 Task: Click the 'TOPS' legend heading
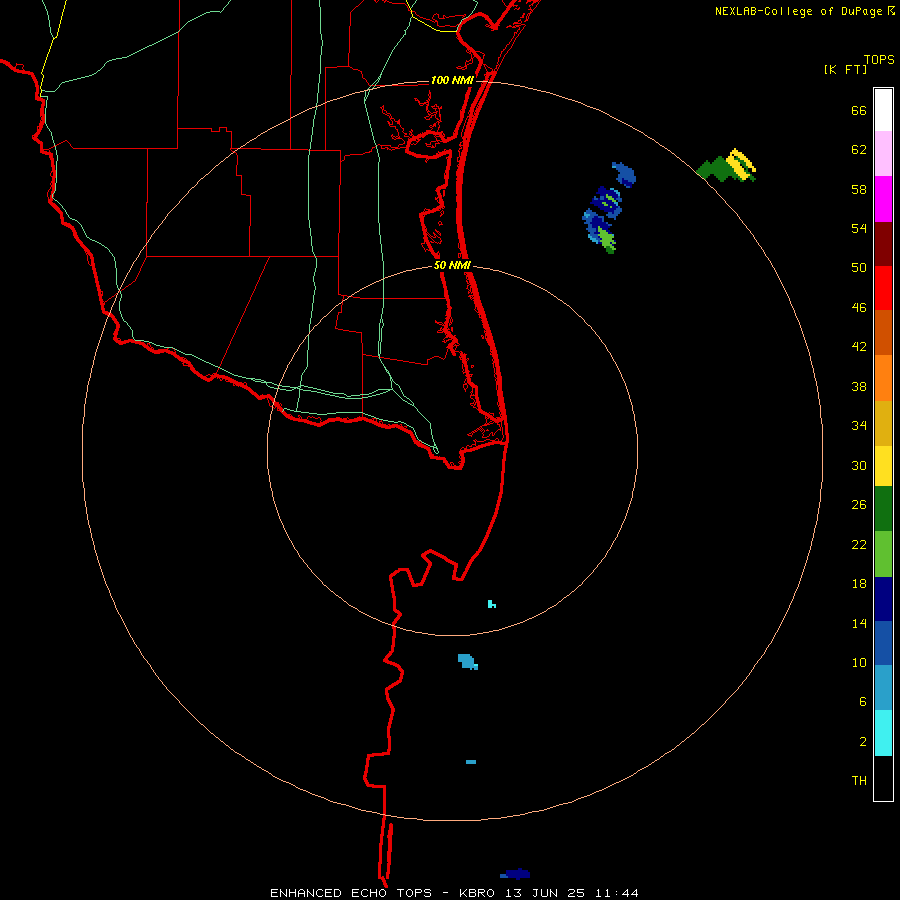coord(879,60)
